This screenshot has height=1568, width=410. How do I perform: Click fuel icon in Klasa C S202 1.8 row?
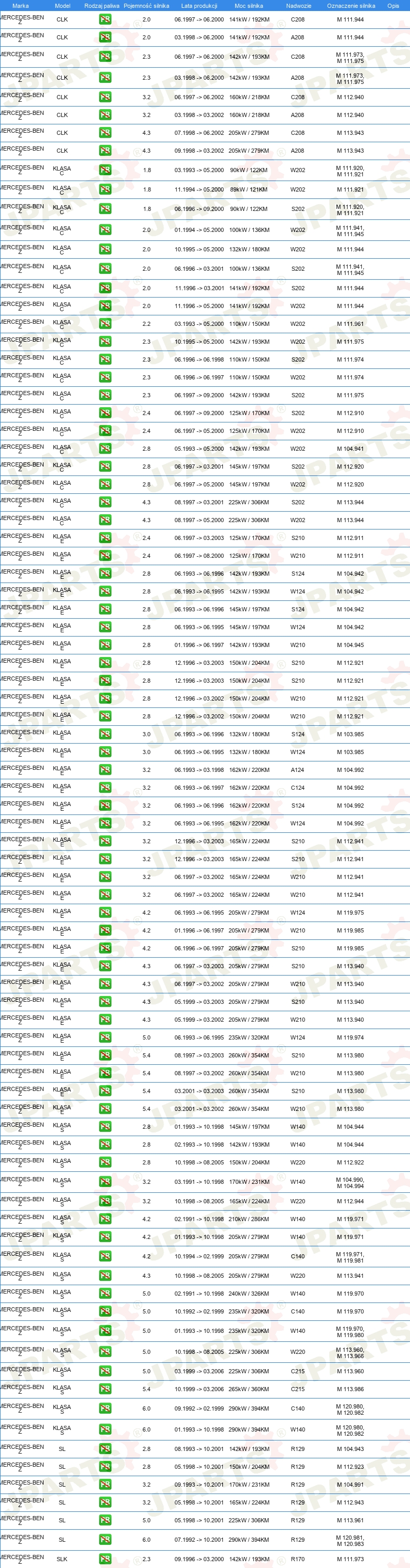click(x=105, y=209)
